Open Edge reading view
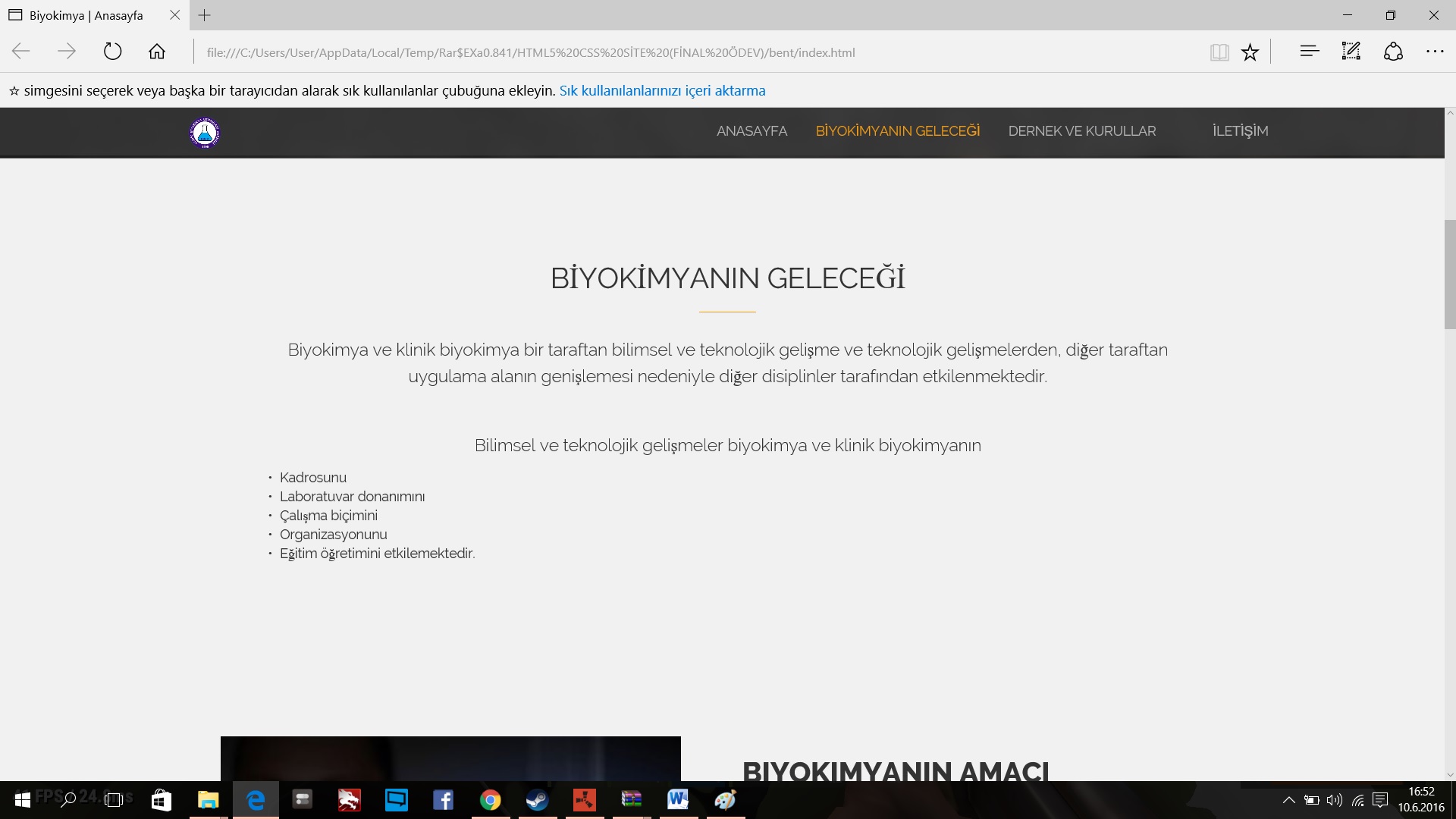1456x819 pixels. (x=1219, y=52)
